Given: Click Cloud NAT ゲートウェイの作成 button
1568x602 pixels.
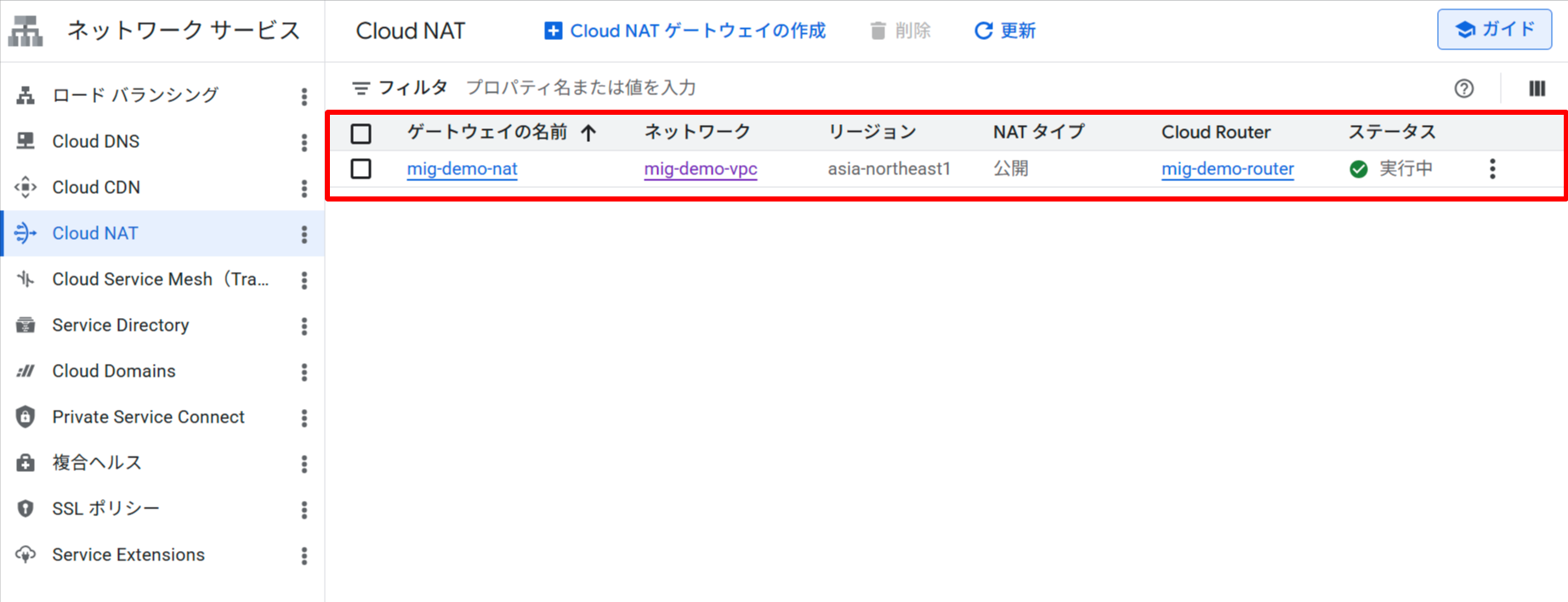Looking at the screenshot, I should click(685, 31).
